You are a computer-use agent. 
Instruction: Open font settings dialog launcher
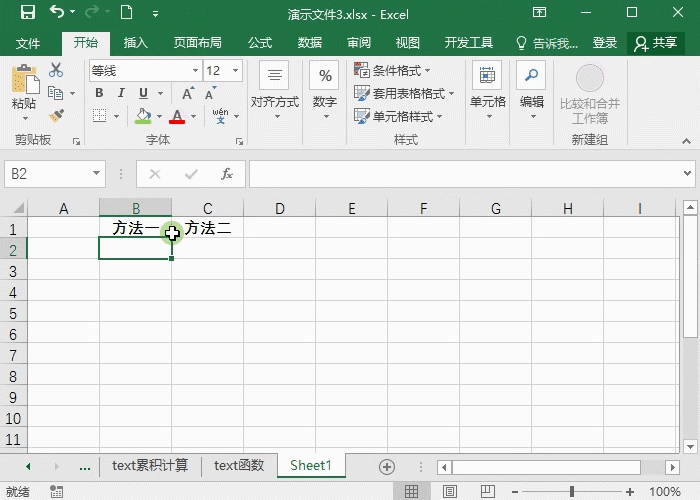point(240,141)
